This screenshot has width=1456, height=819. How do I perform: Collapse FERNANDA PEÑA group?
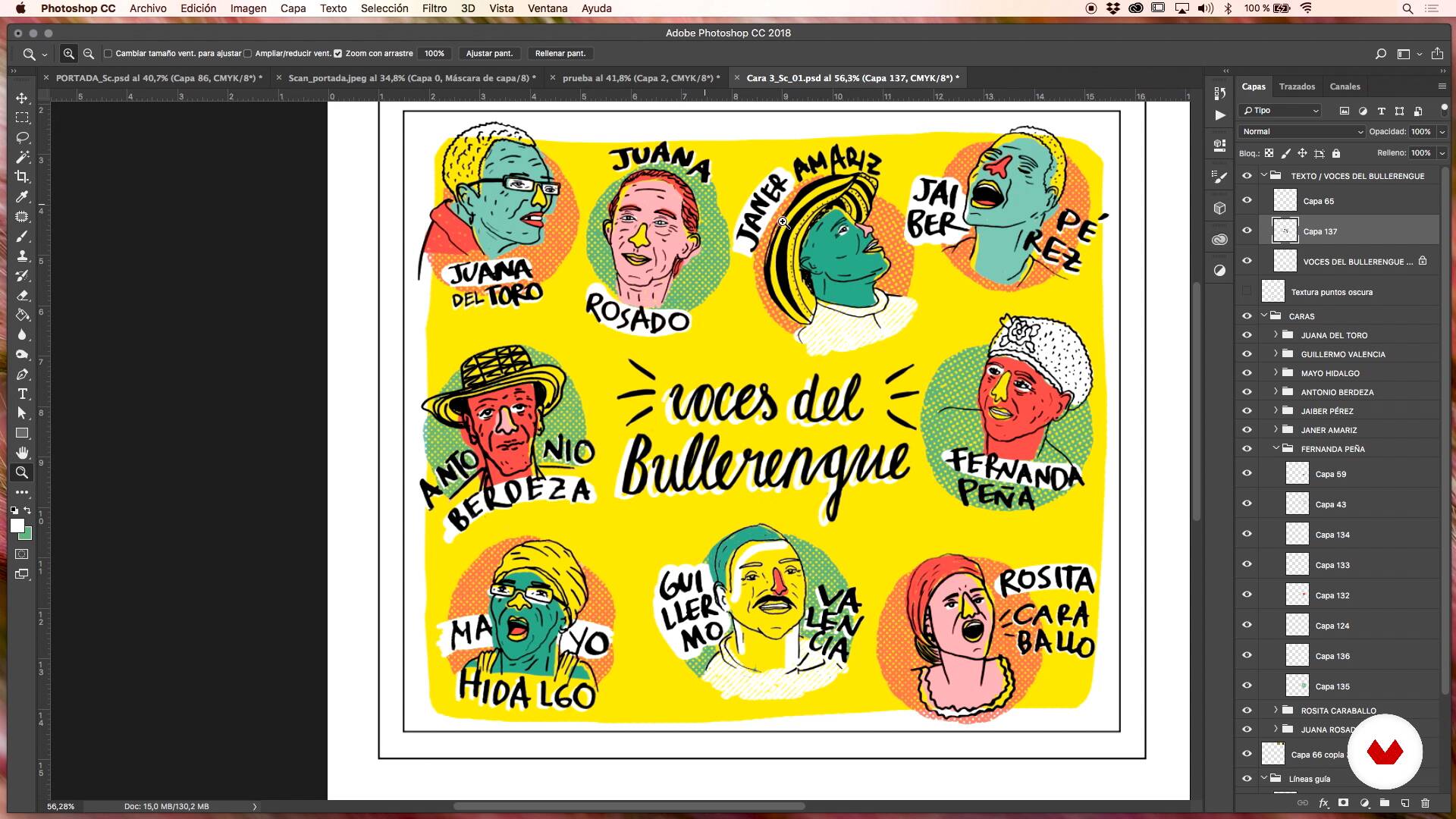tap(1276, 448)
